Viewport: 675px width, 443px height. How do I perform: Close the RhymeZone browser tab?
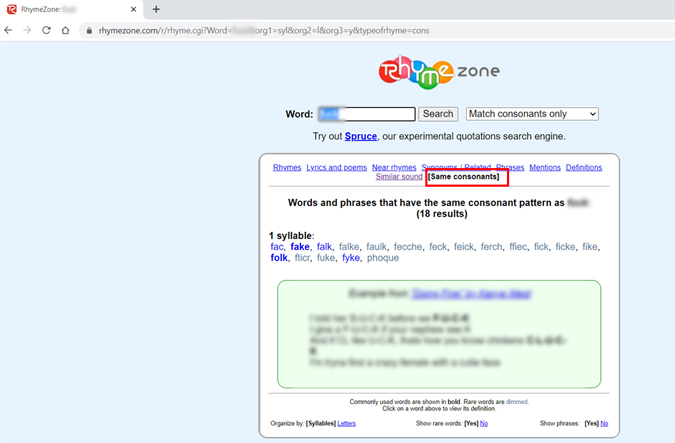point(133,9)
